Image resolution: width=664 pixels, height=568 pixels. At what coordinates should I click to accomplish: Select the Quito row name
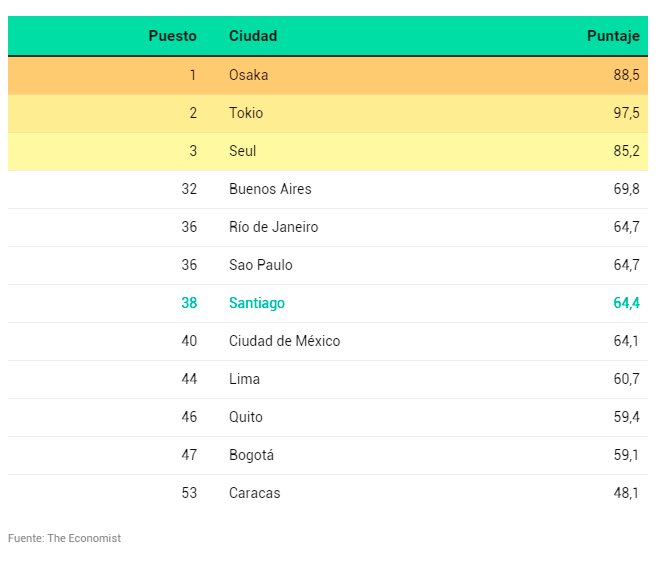coord(246,417)
